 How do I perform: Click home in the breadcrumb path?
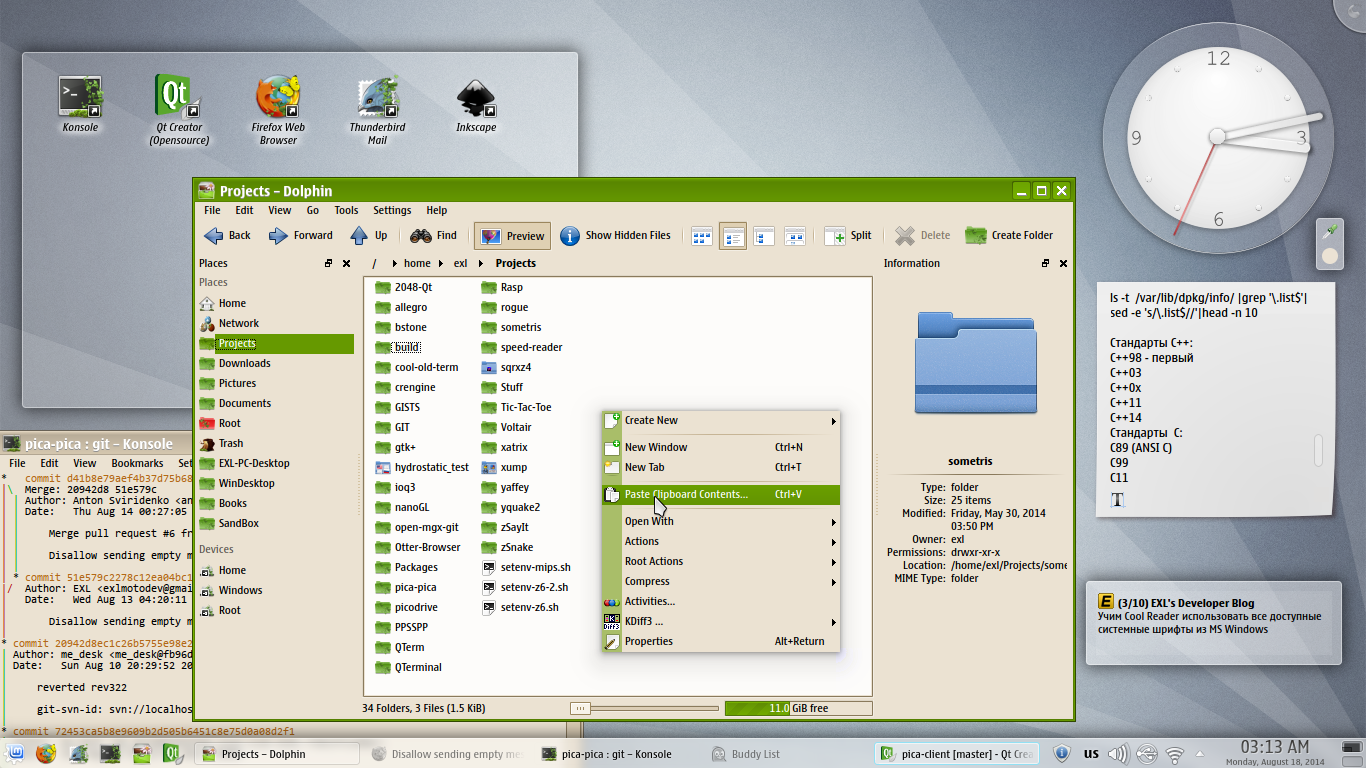click(417, 264)
